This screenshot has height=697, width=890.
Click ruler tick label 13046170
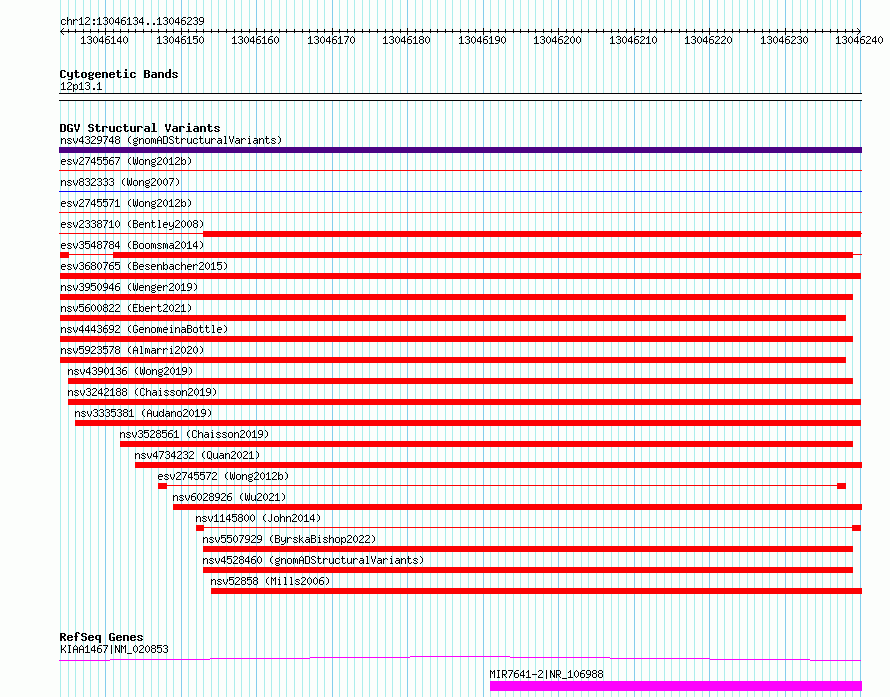click(331, 40)
